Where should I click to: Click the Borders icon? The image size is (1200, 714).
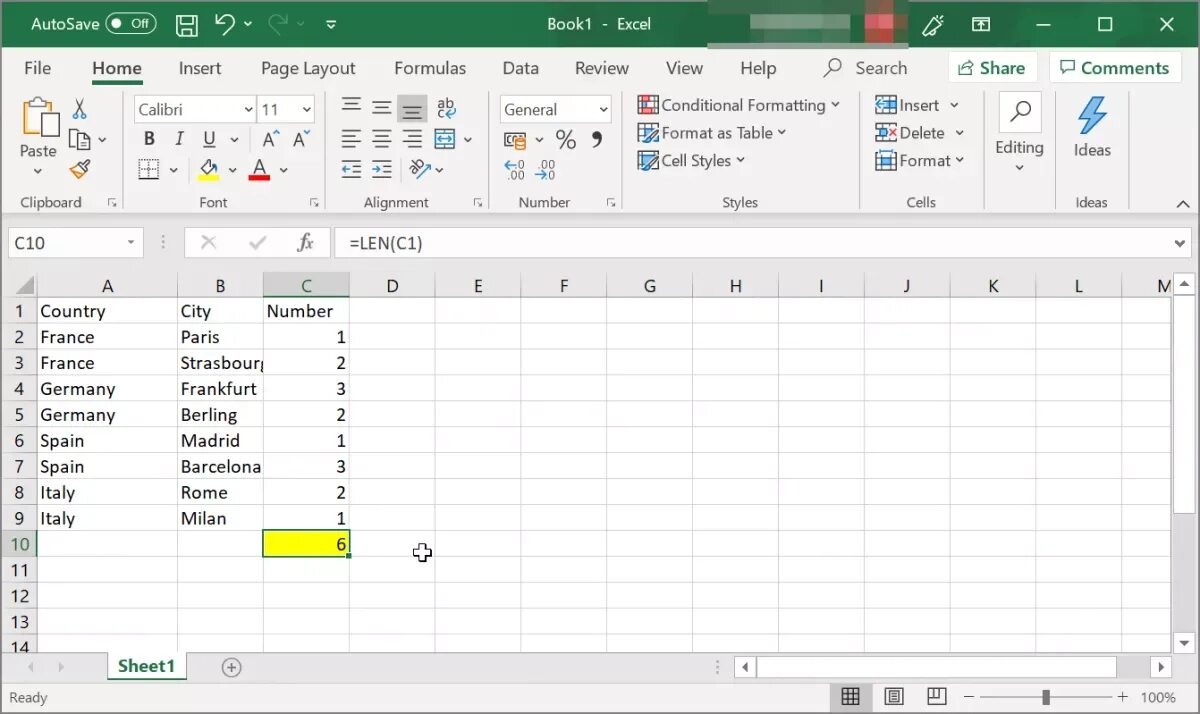(x=148, y=169)
